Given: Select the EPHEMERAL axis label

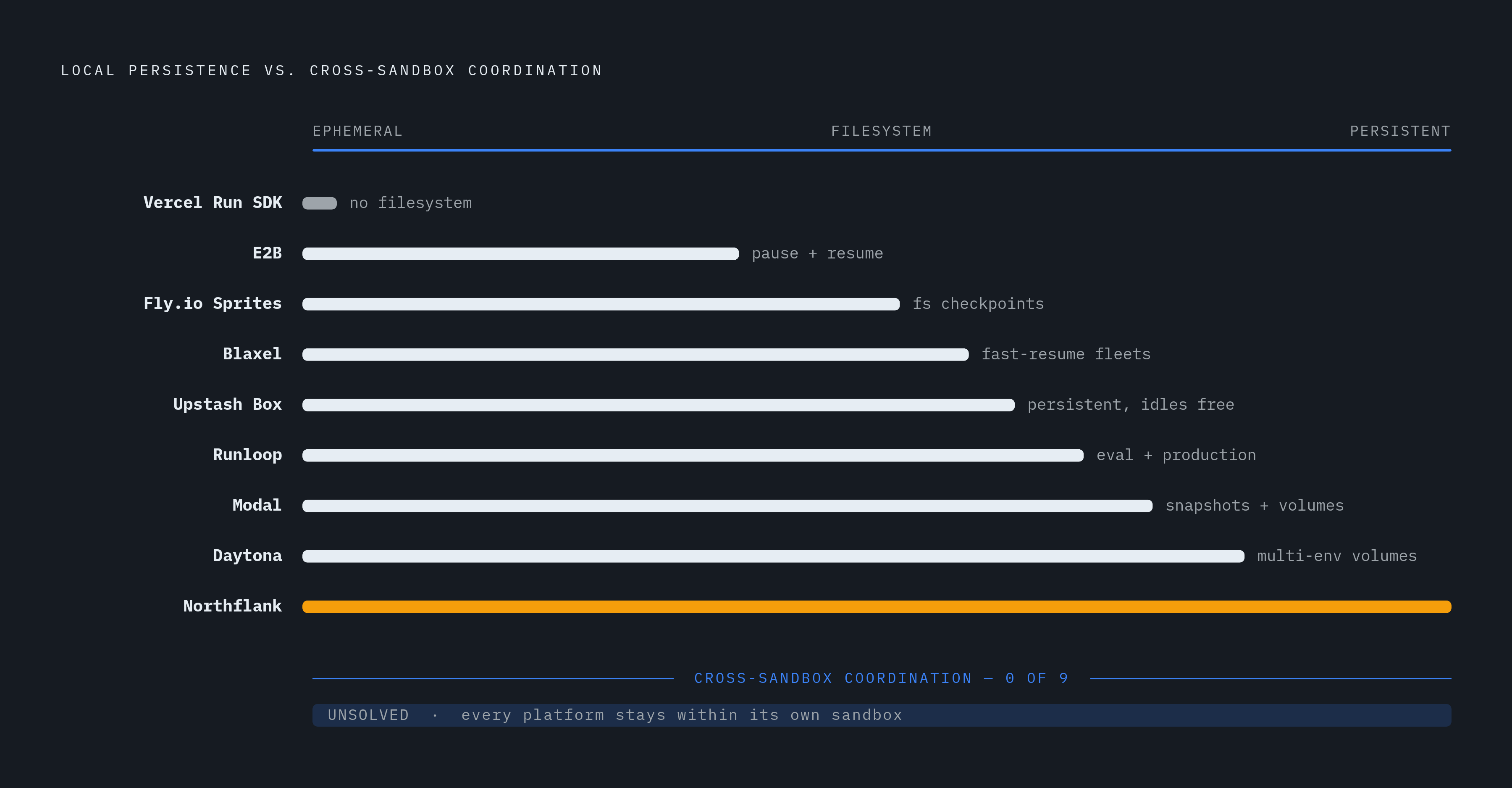Looking at the screenshot, I should [357, 131].
